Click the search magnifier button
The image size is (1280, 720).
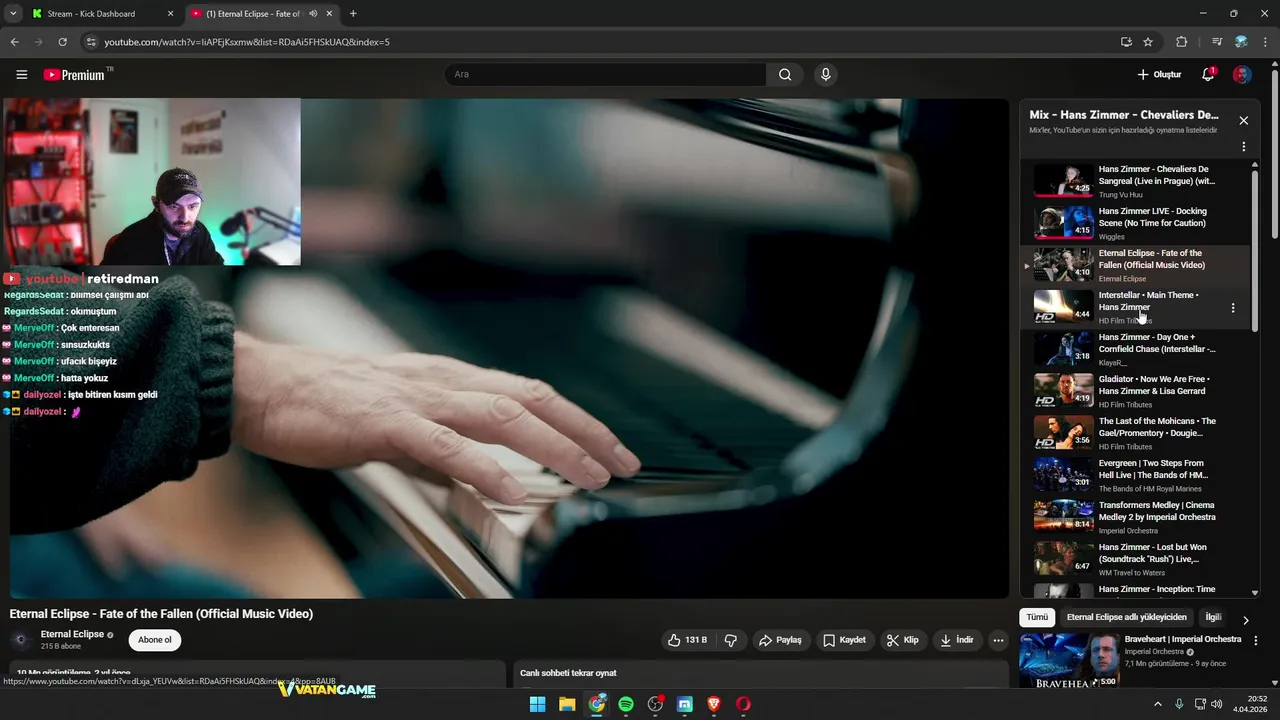coord(785,74)
